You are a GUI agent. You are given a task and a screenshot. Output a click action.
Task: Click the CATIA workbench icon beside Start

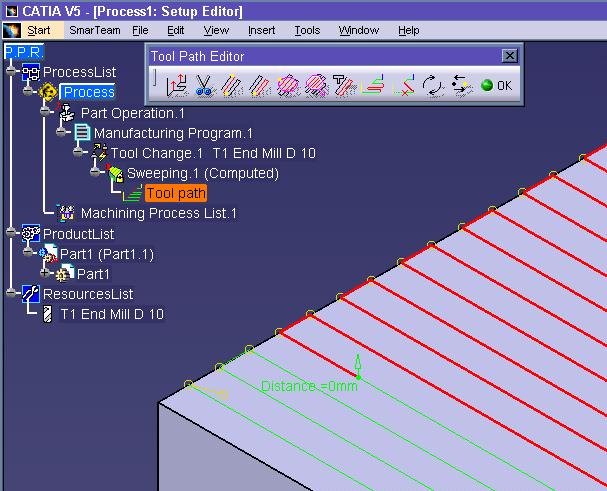[12, 30]
